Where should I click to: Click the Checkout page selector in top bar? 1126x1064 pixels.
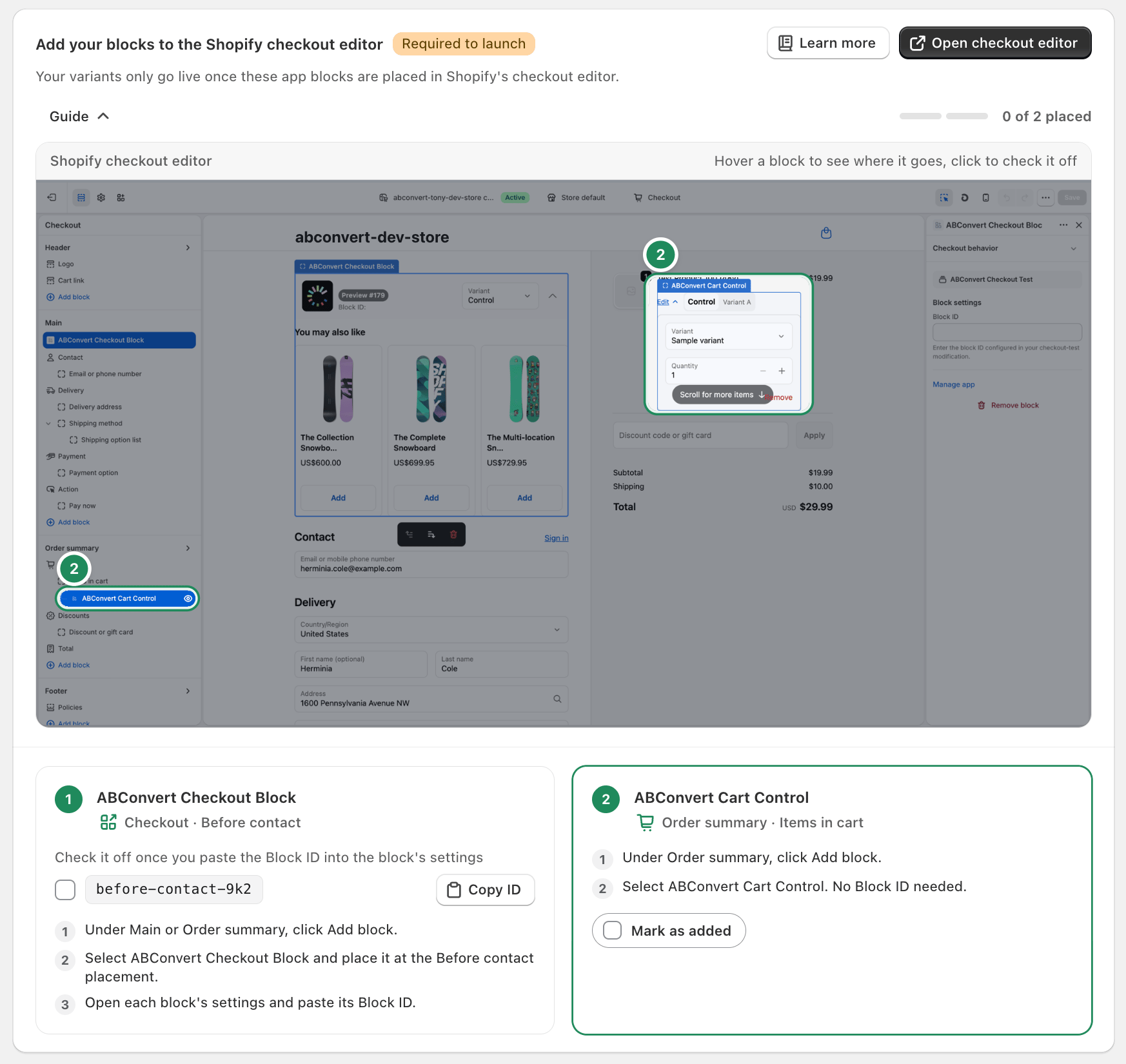click(657, 198)
